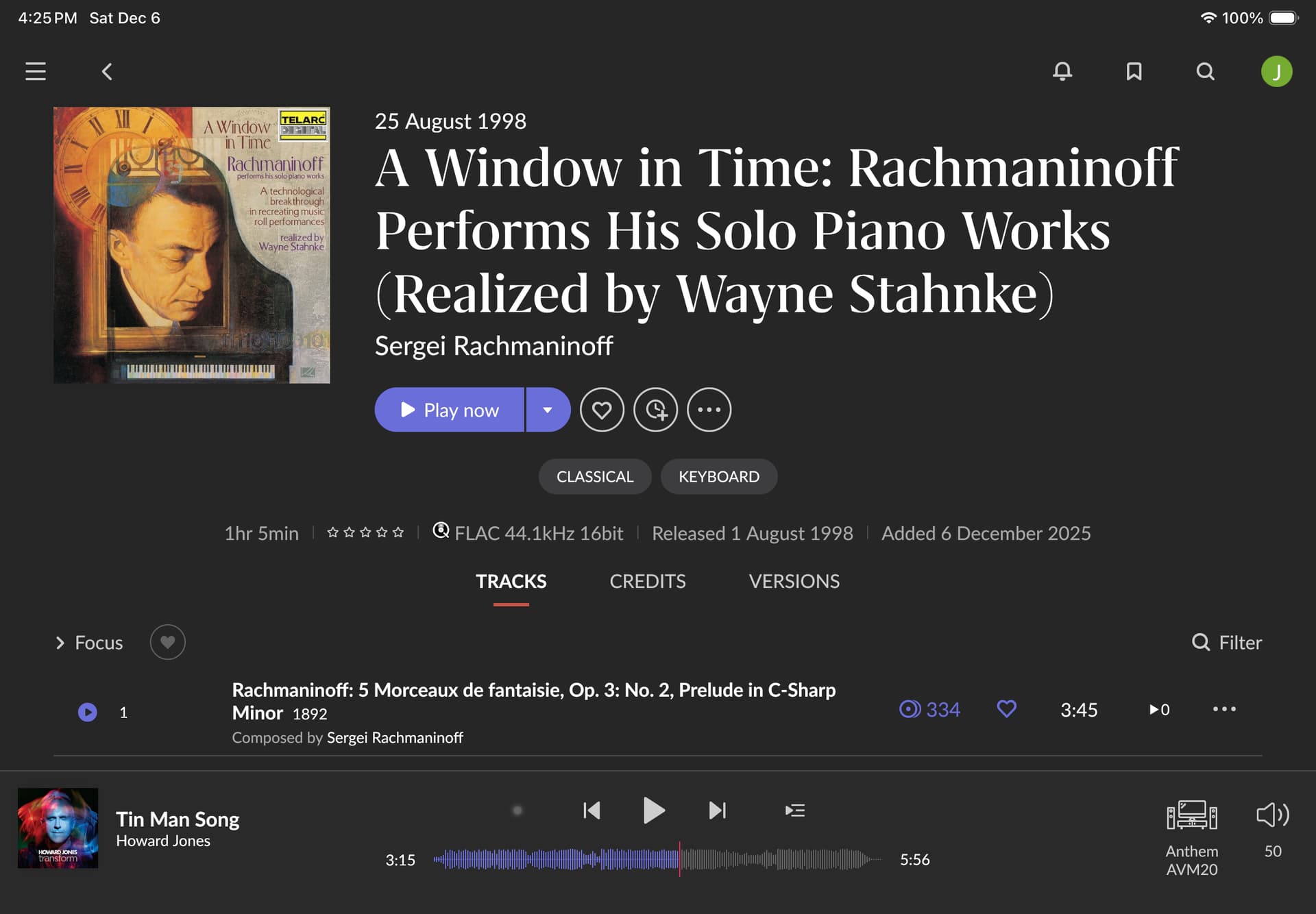Image resolution: width=1316 pixels, height=914 pixels.
Task: Open bookmarks icon in top bar
Action: click(1134, 71)
